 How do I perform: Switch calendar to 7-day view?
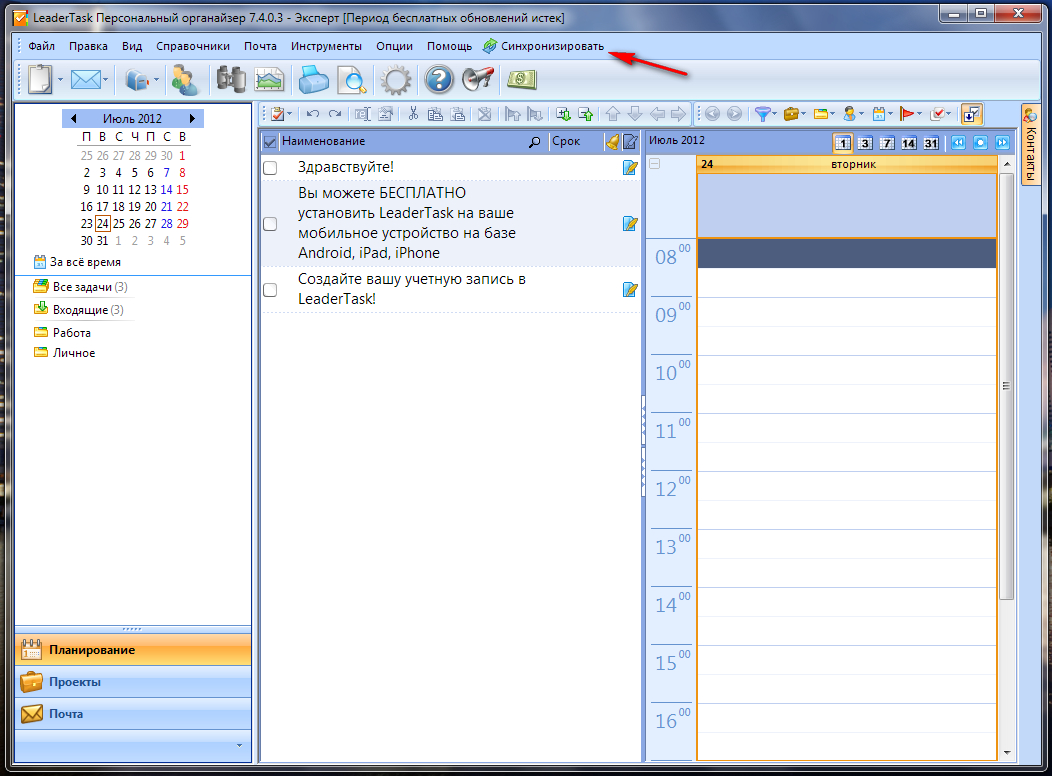(x=887, y=143)
